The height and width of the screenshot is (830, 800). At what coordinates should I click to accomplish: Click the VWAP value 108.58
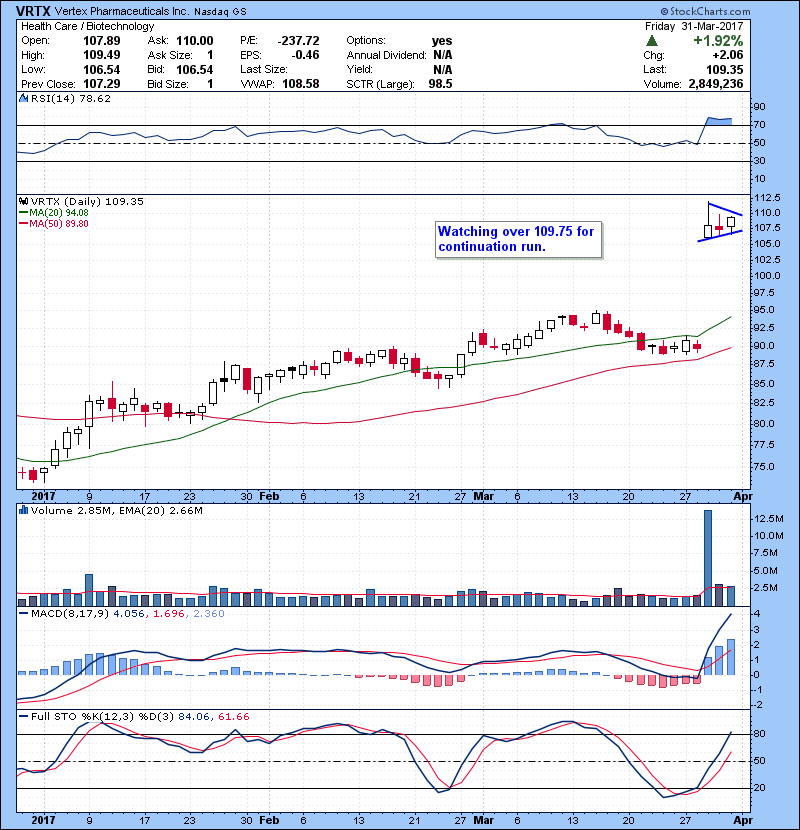[x=301, y=84]
